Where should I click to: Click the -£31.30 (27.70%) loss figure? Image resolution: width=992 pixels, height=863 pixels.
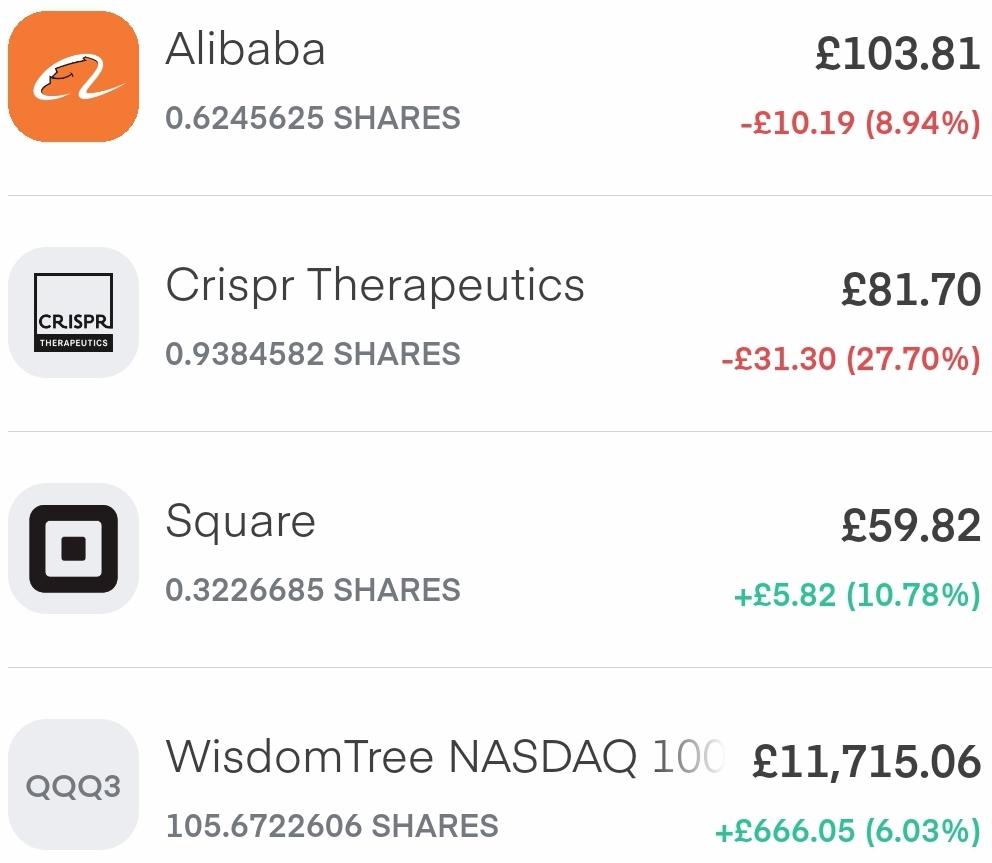point(850,360)
